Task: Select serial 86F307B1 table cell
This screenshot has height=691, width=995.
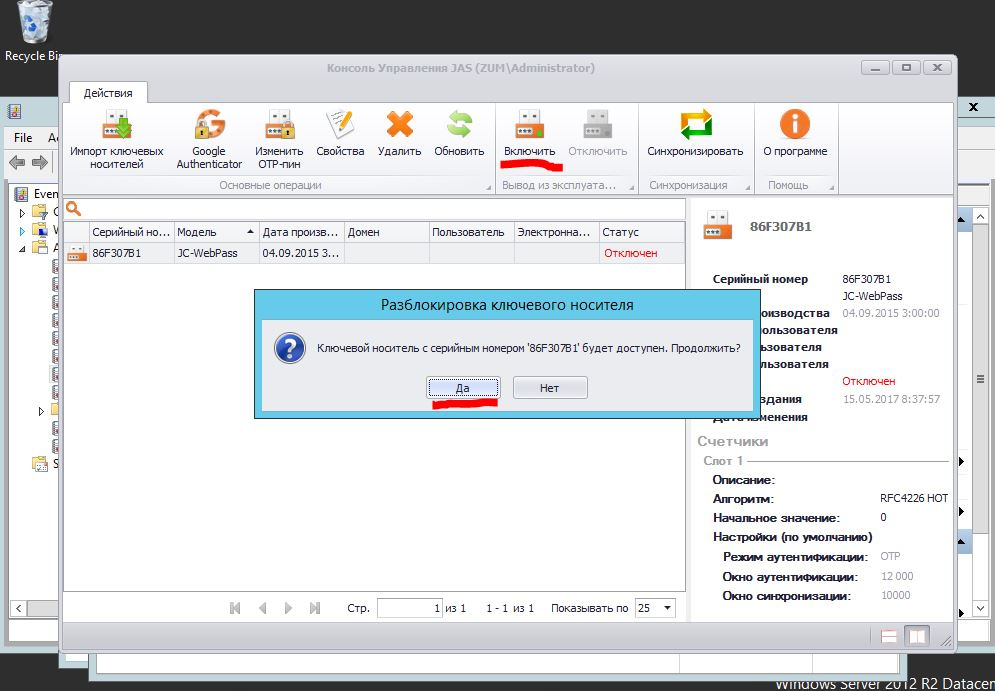Action: click(x=131, y=253)
